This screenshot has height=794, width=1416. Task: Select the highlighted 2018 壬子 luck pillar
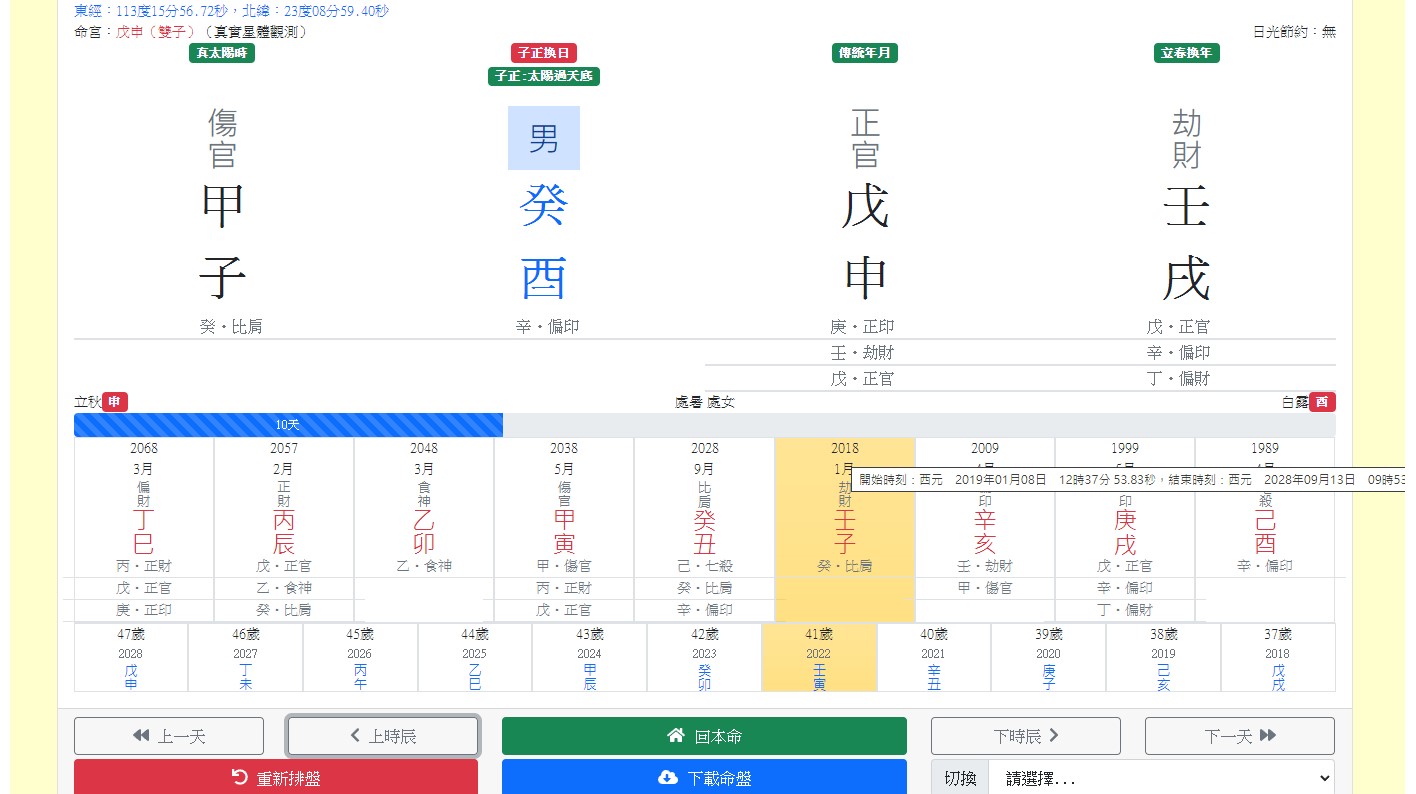(x=845, y=530)
